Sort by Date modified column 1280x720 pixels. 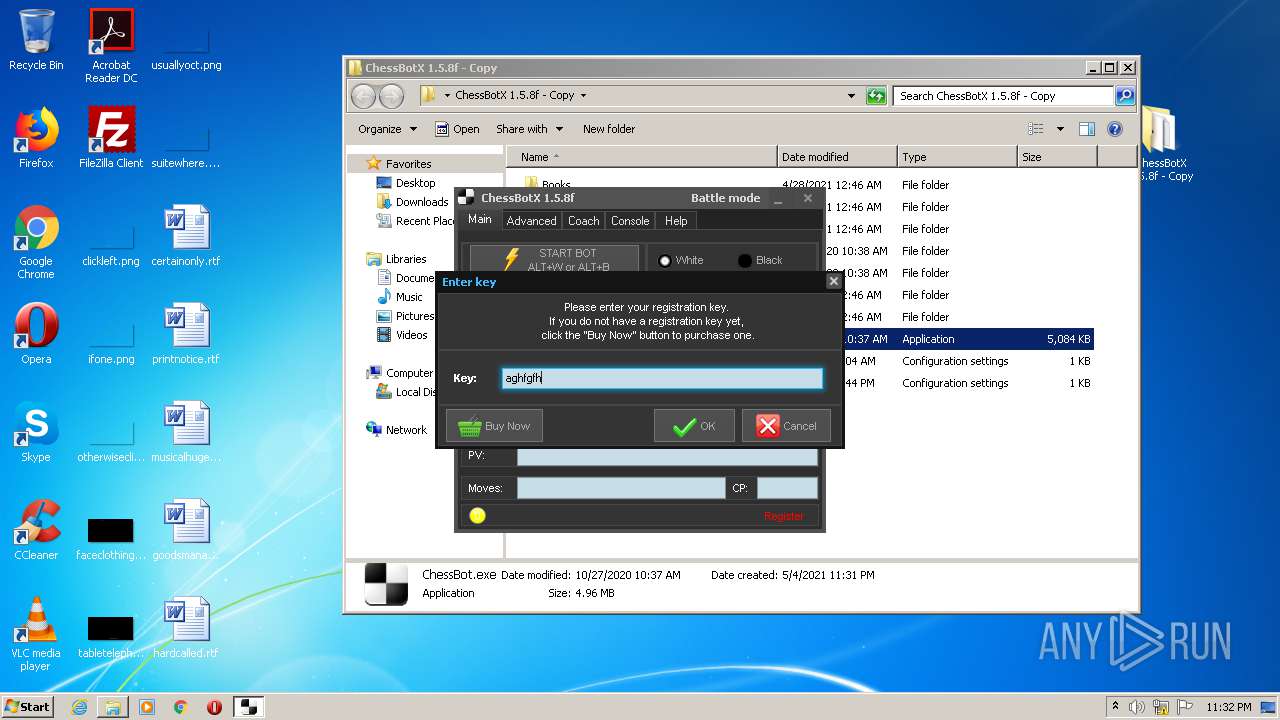(x=837, y=157)
